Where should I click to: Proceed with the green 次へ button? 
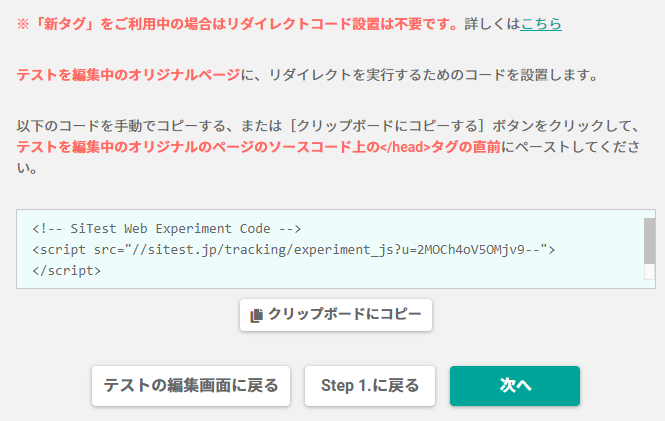point(515,386)
